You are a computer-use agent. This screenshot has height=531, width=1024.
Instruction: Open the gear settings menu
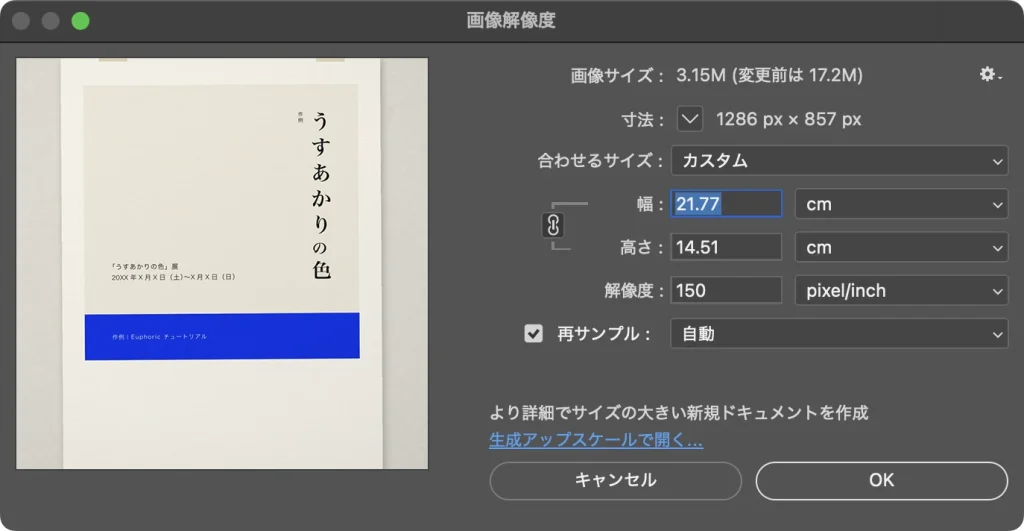pos(990,74)
